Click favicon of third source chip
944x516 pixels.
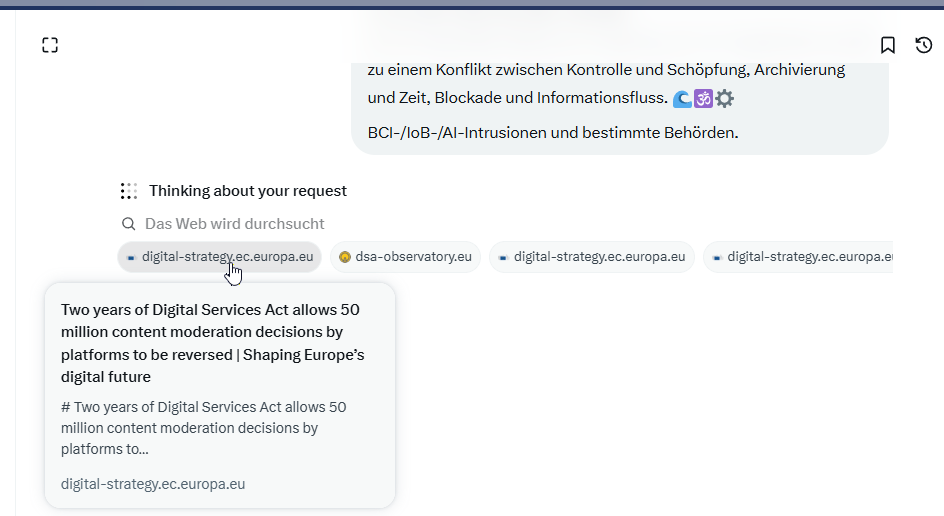click(503, 257)
